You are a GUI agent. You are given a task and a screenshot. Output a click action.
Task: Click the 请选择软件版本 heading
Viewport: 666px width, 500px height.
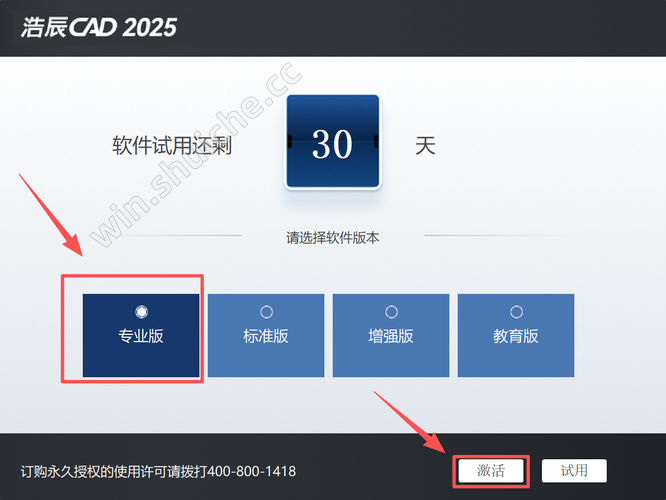coord(333,237)
